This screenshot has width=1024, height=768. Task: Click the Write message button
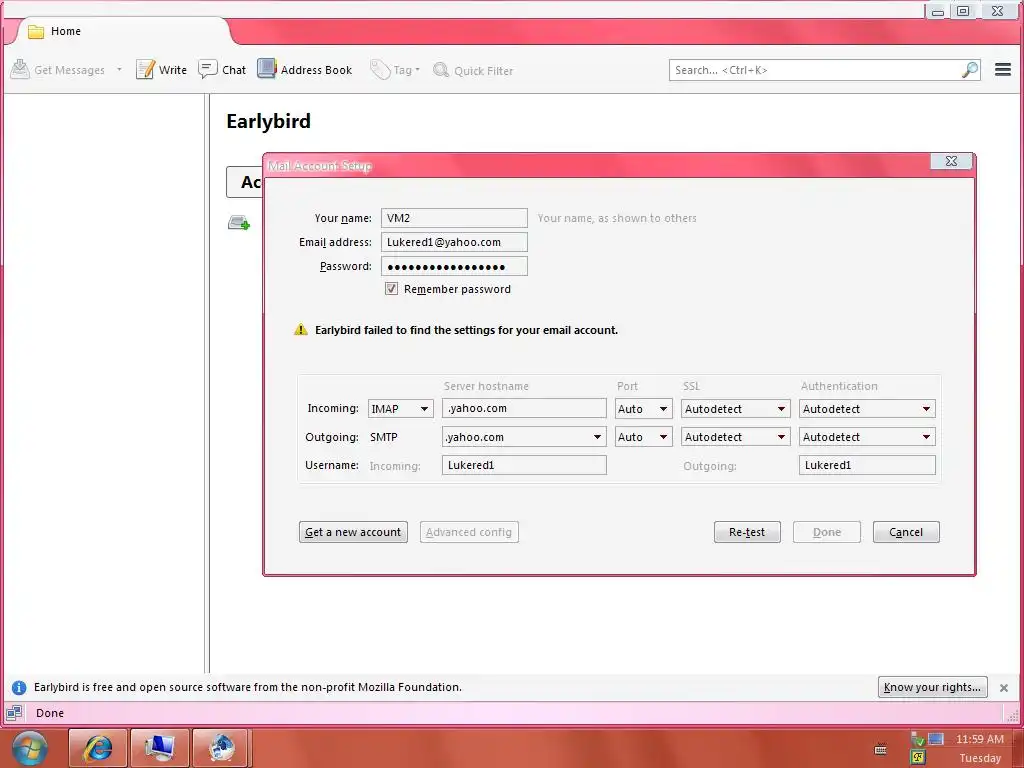point(161,69)
